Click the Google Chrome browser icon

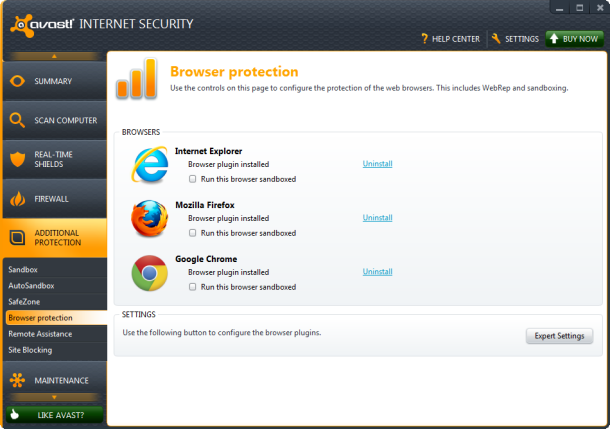(x=149, y=272)
